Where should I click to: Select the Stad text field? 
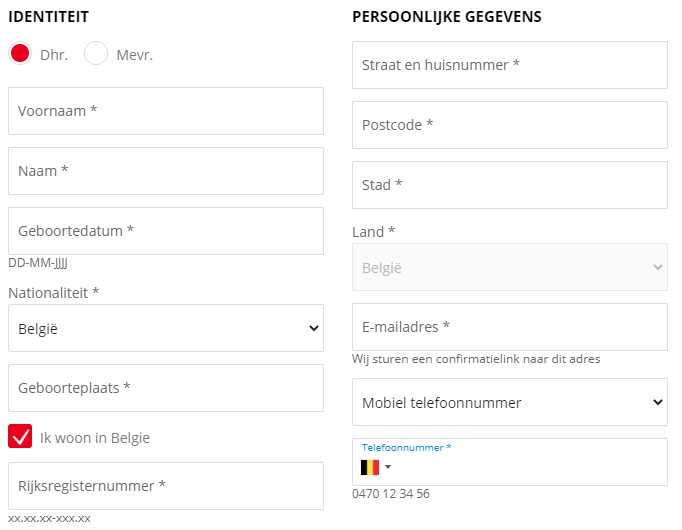coord(510,185)
